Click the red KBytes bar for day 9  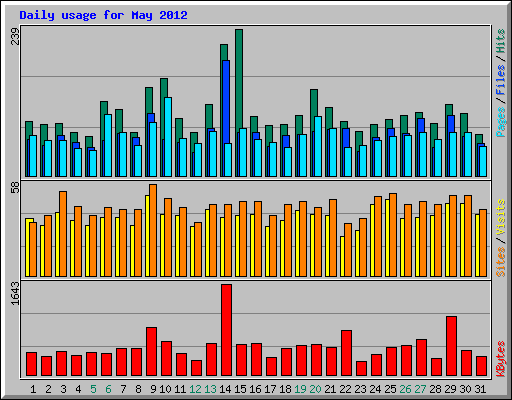(x=151, y=352)
